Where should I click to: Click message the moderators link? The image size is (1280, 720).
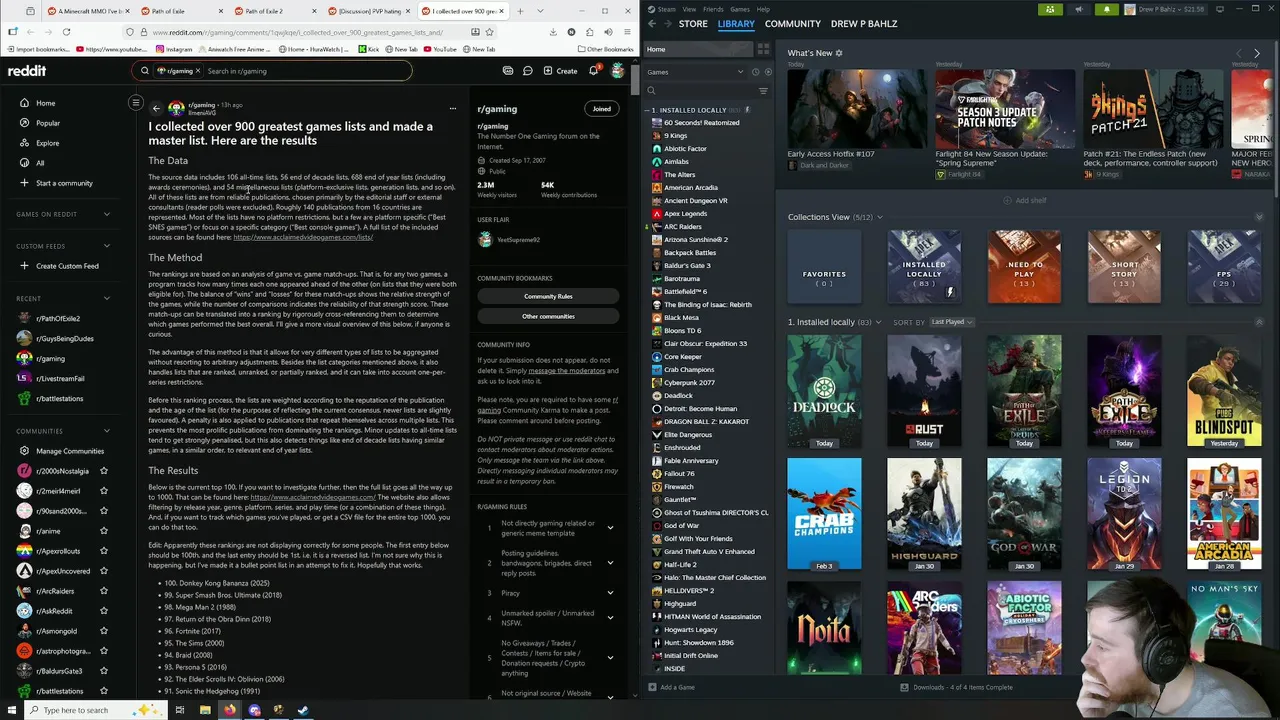(x=567, y=371)
